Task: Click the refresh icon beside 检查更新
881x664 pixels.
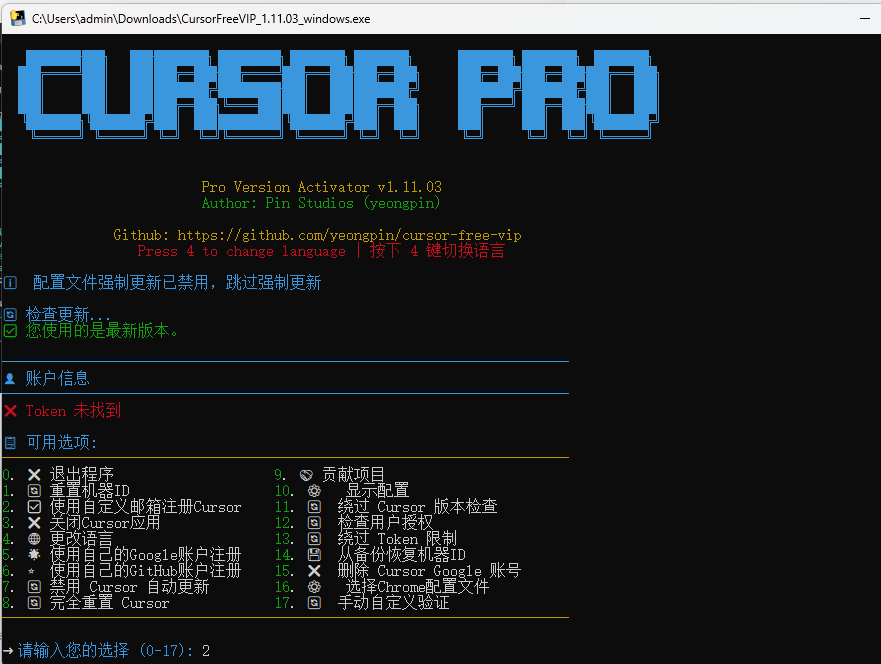Action: [x=10, y=314]
